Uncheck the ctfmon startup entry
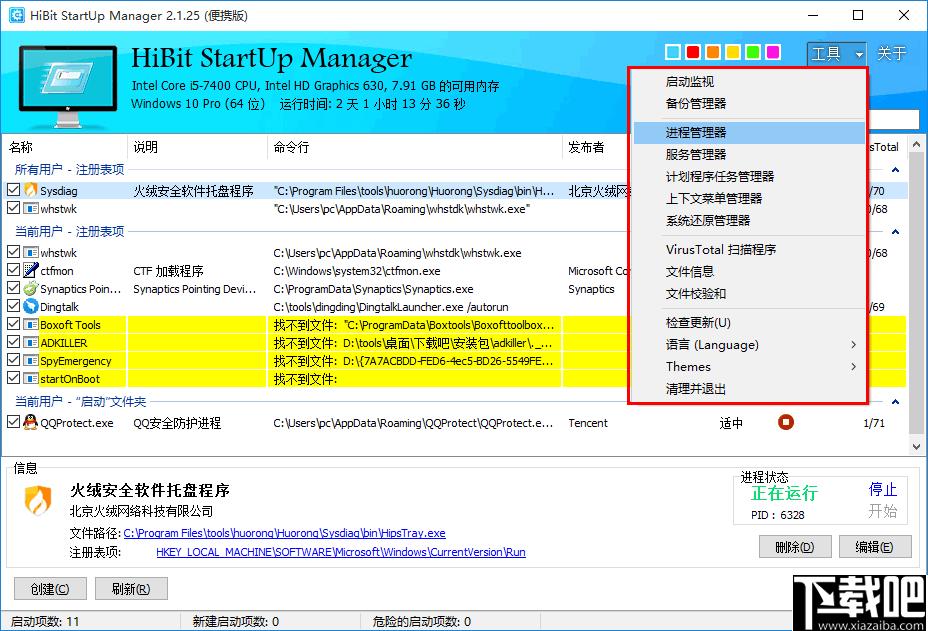The height and width of the screenshot is (631, 928). (x=14, y=270)
